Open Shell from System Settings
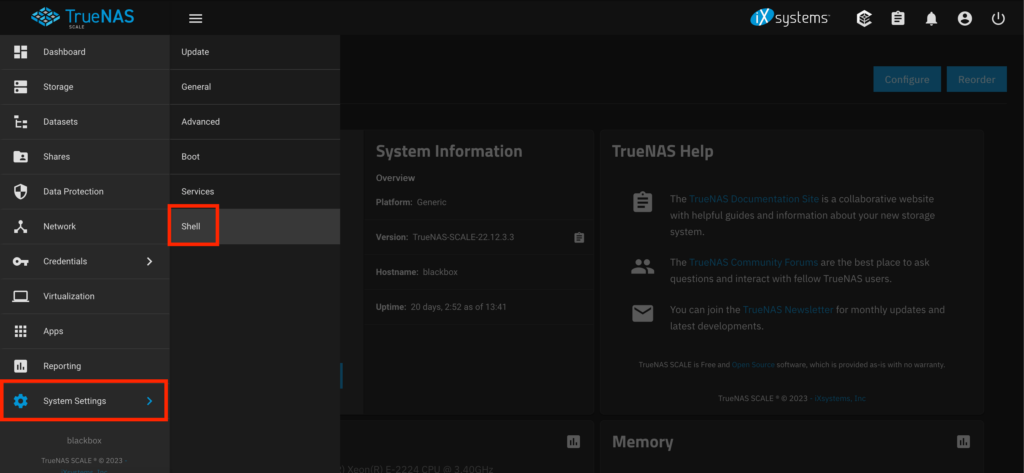Screen dimensions: 1024x473 click(x=255, y=227)
